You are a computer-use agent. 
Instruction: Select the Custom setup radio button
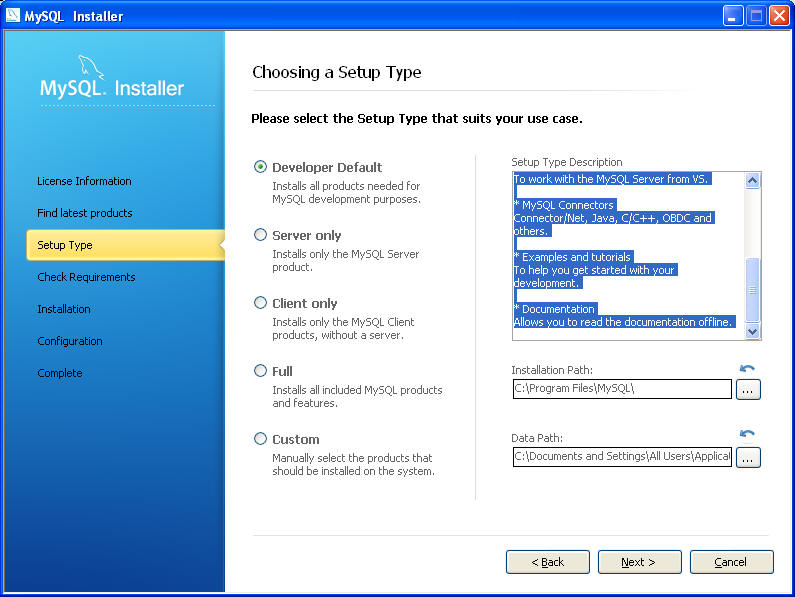pyautogui.click(x=260, y=439)
